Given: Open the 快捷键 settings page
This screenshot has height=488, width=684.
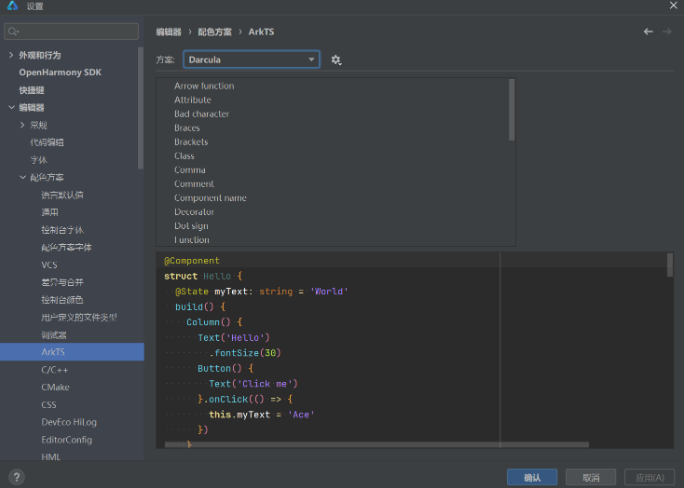Looking at the screenshot, I should click(x=31, y=90).
